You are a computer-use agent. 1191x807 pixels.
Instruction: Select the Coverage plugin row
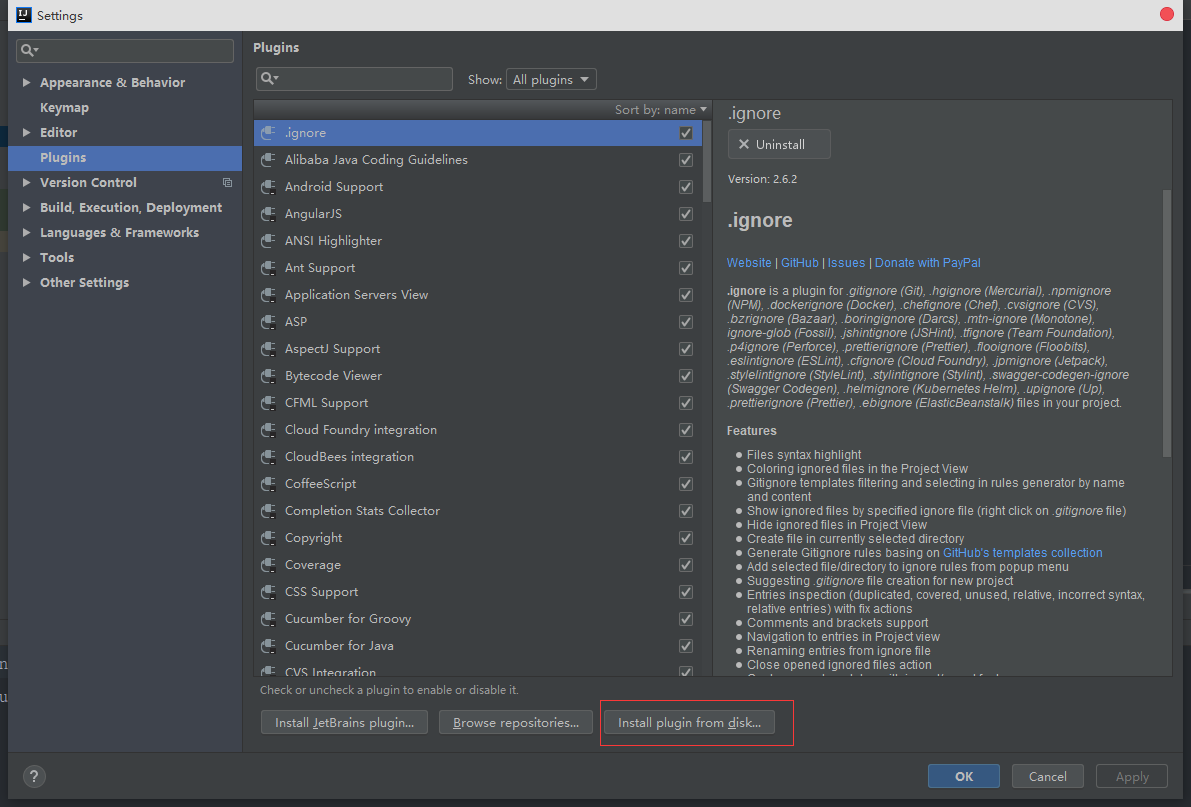479,565
